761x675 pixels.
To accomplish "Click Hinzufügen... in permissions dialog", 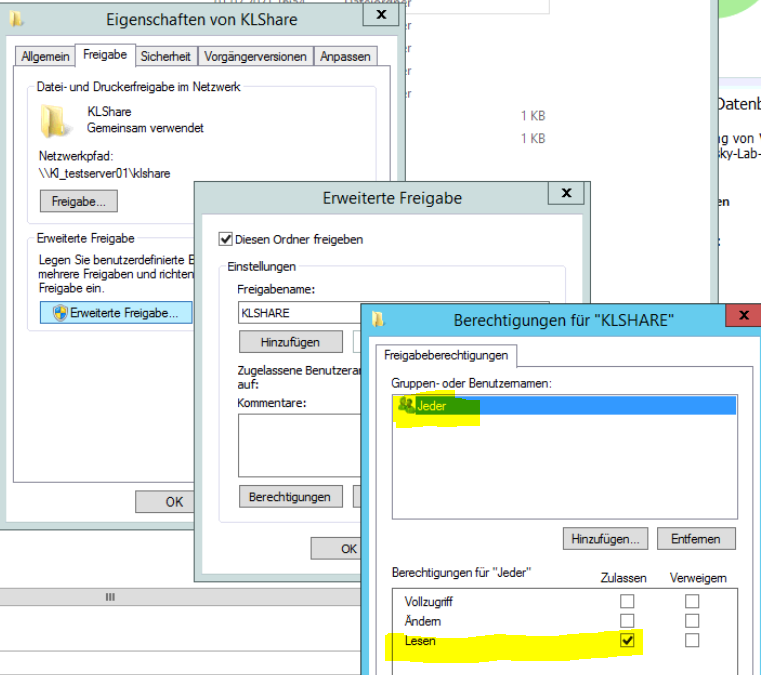I will click(606, 538).
